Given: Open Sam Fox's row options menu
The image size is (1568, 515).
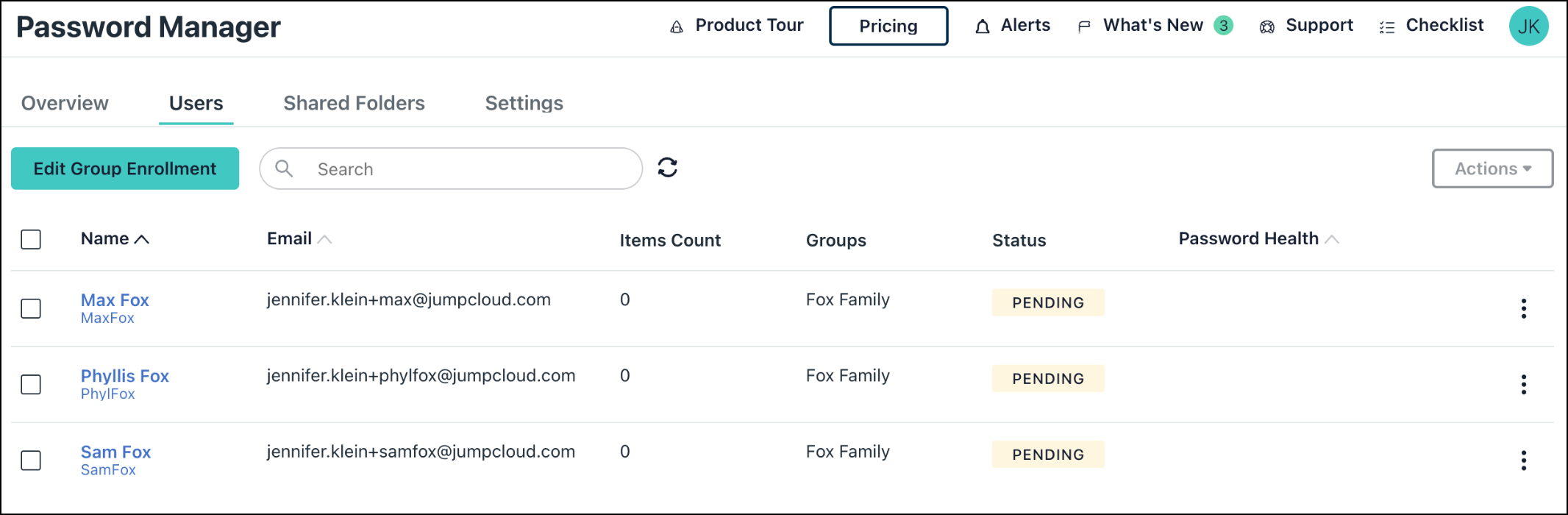Looking at the screenshot, I should coord(1523,460).
